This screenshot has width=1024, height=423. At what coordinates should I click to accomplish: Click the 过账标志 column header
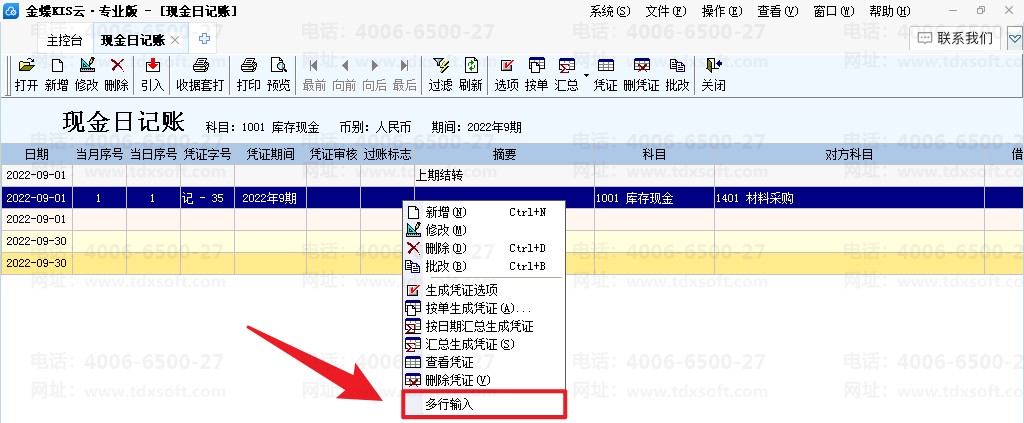point(387,154)
